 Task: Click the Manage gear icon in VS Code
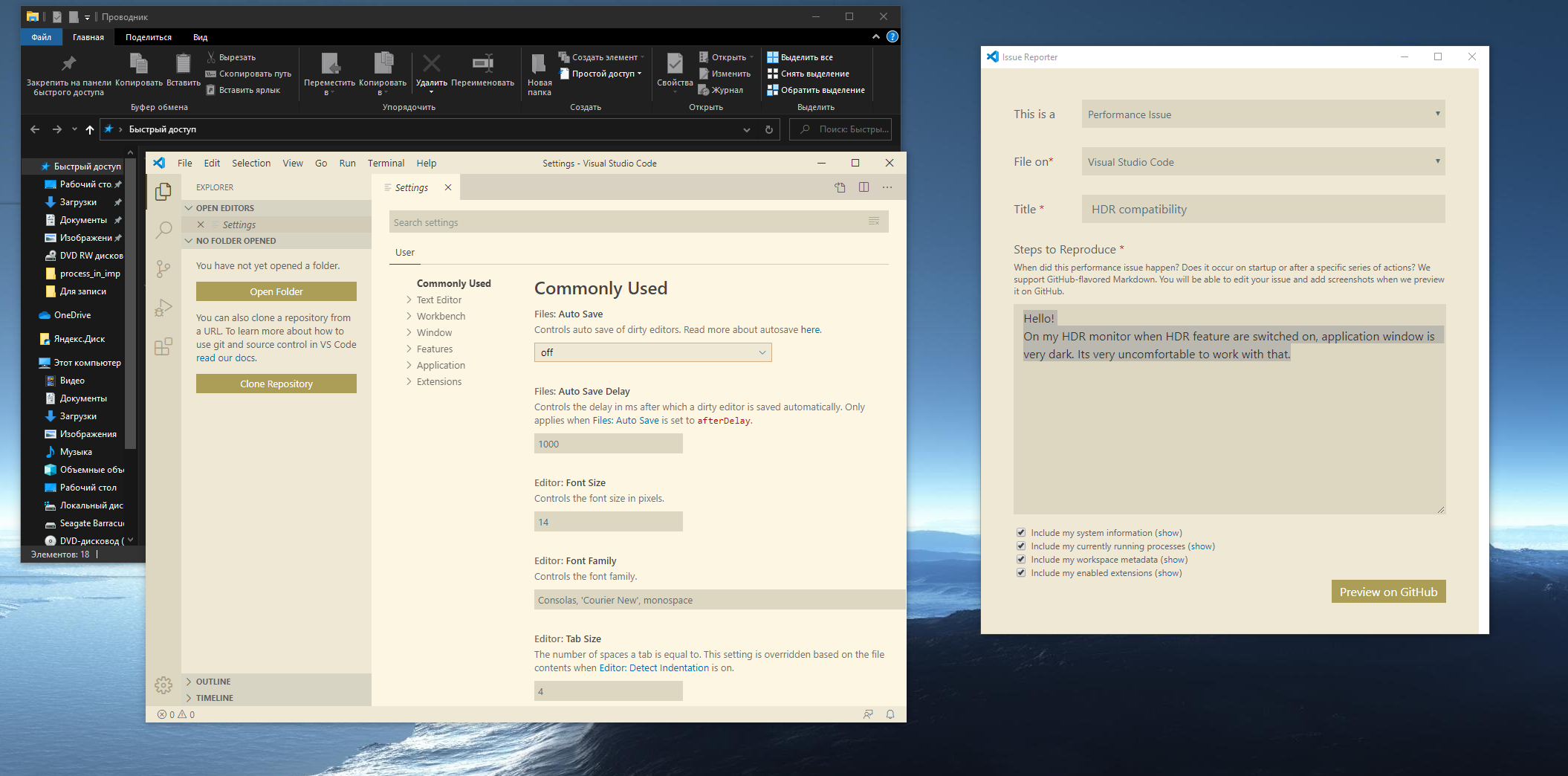tap(163, 685)
